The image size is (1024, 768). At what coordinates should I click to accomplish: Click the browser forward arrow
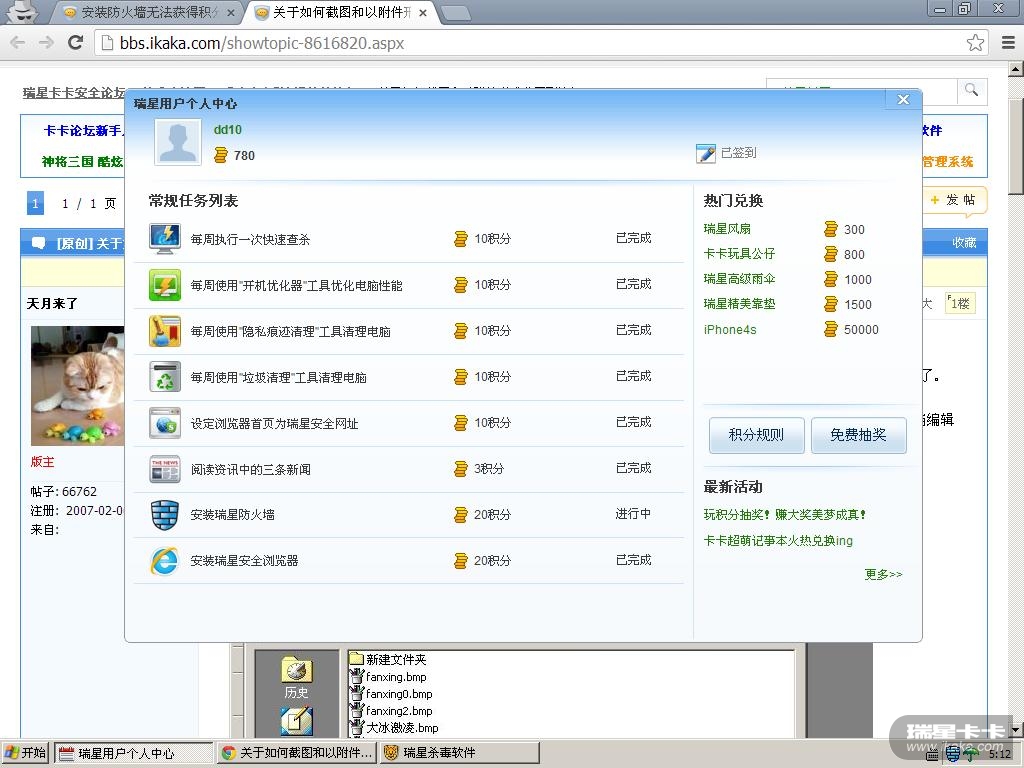click(46, 43)
